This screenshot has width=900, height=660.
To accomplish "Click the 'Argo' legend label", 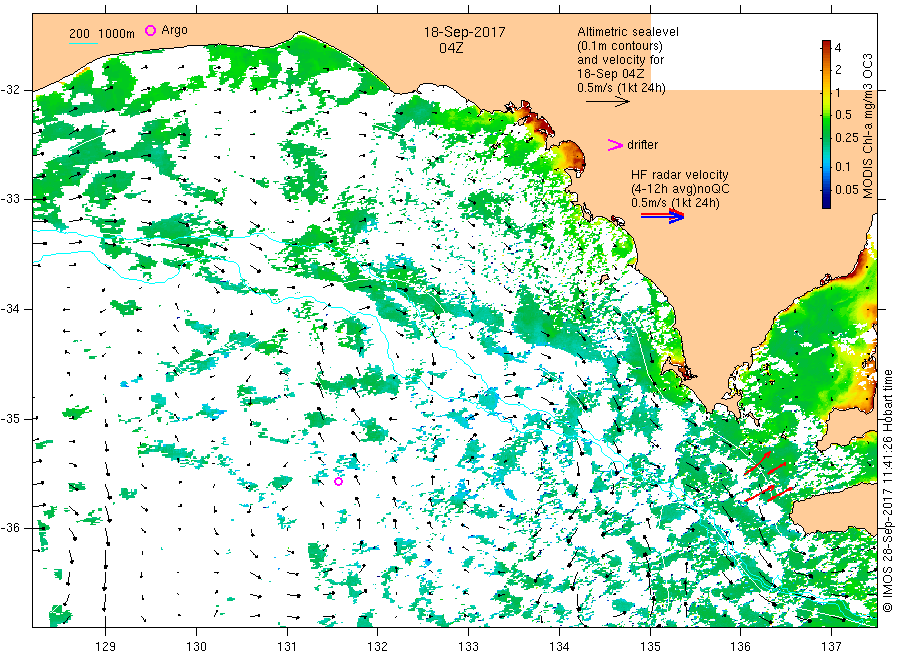I will tap(174, 30).
